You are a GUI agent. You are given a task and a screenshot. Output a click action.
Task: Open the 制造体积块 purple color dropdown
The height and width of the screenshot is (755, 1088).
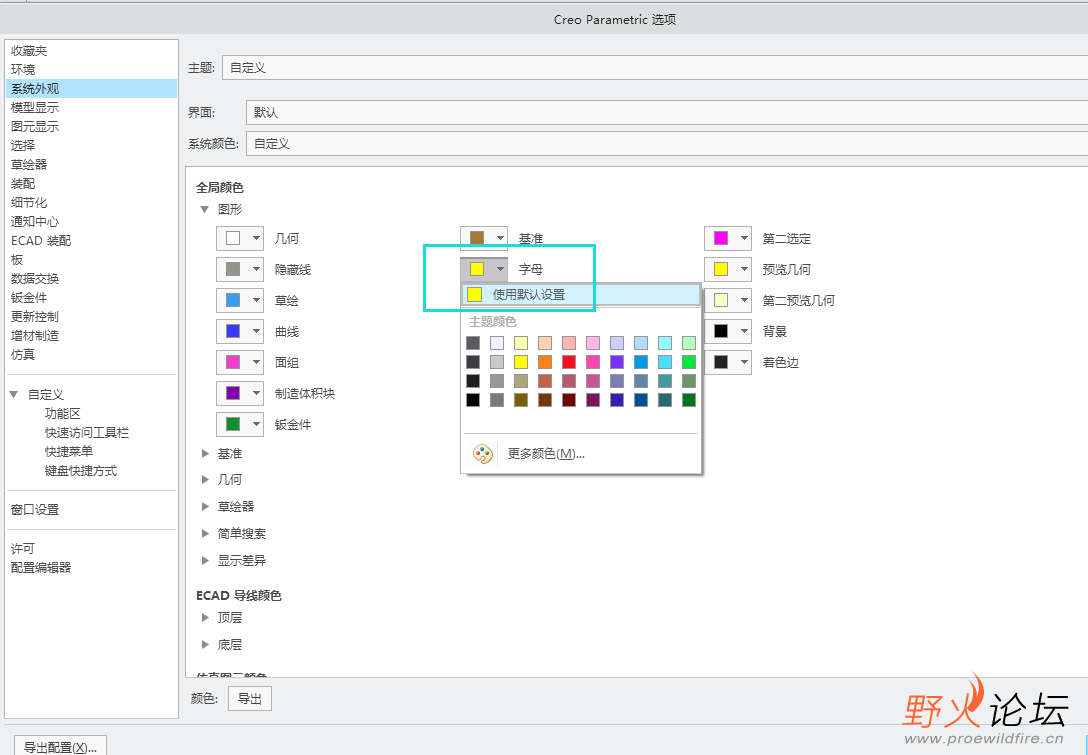click(x=240, y=393)
